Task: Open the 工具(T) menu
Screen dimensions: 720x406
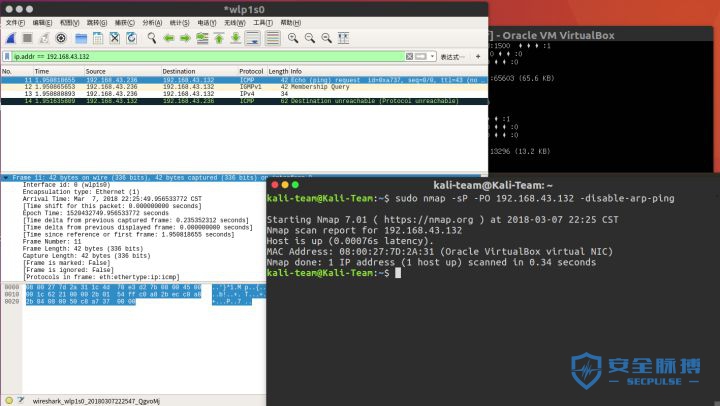Action: pyautogui.click(x=263, y=23)
